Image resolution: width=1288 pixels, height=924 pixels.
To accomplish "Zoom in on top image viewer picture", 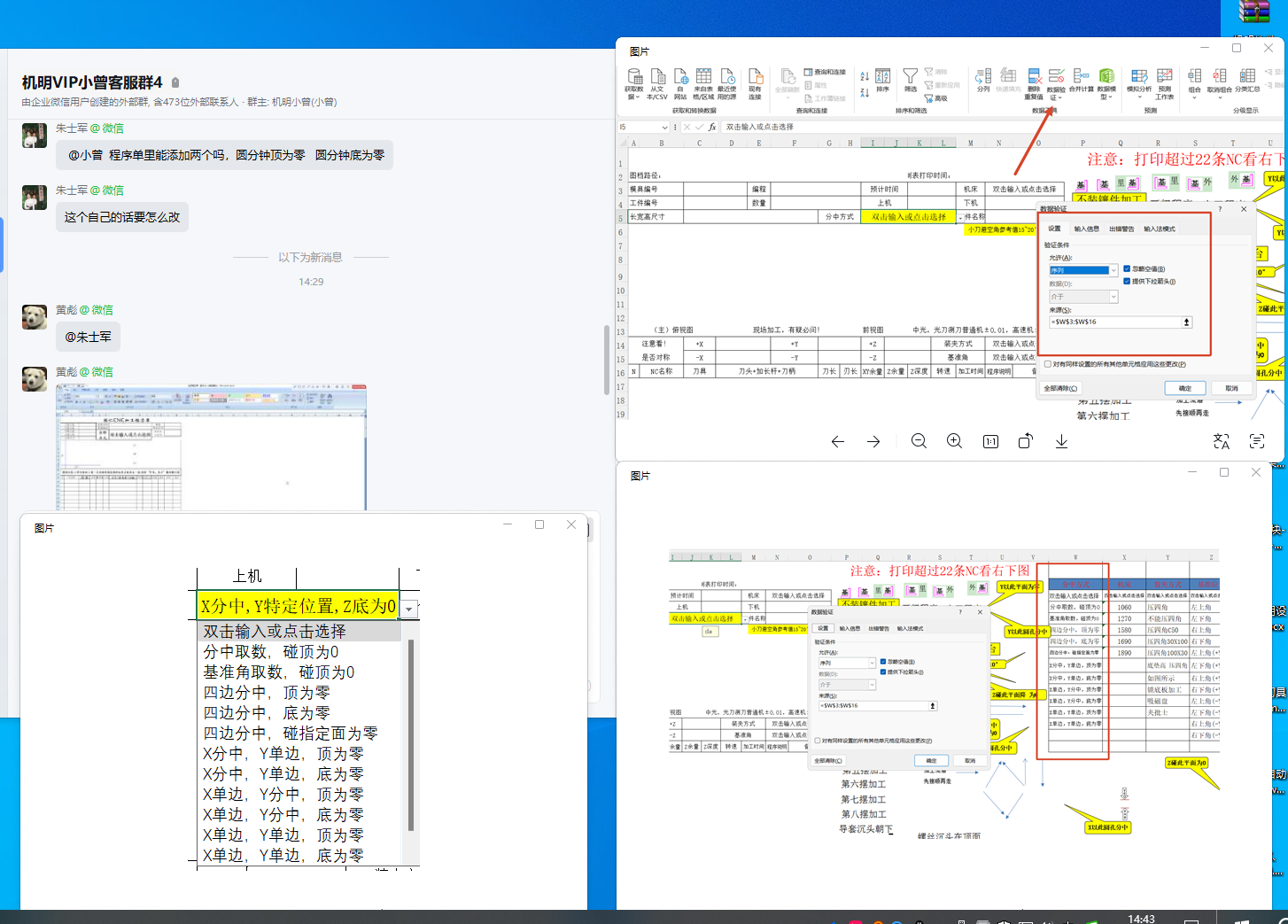I will [x=954, y=441].
